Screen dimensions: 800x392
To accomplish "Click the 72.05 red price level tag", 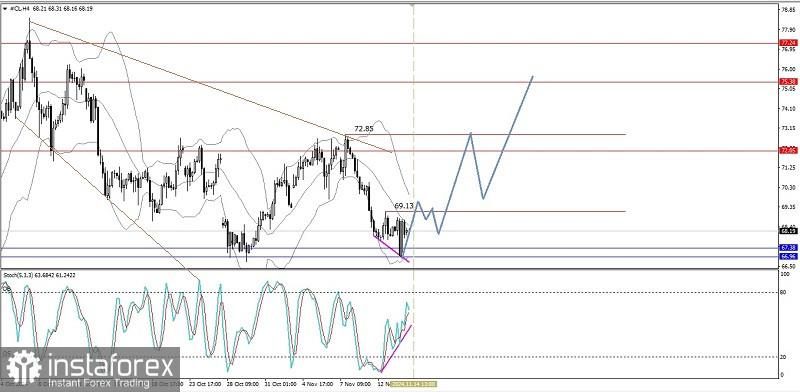I will (788, 151).
